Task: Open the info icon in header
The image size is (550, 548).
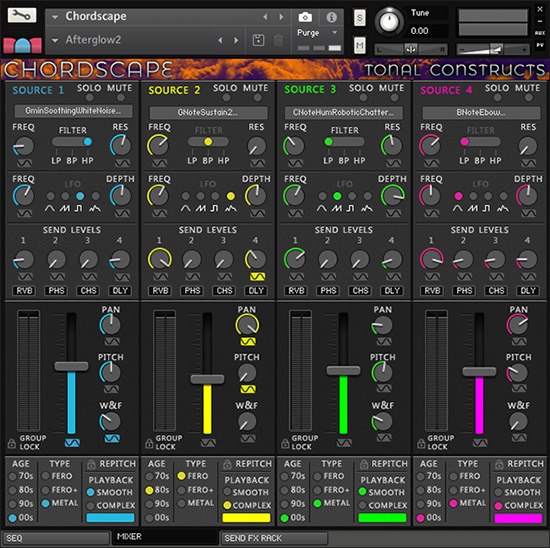Action: pos(331,17)
